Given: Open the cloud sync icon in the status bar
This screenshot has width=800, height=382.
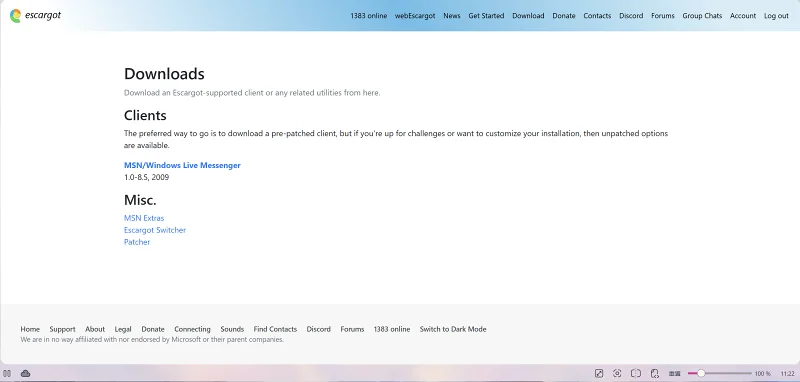Looking at the screenshot, I should click(25, 373).
